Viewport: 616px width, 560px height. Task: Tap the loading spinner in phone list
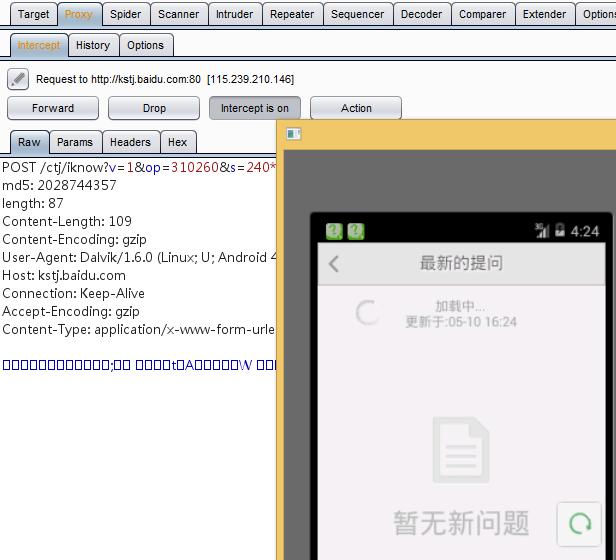tap(368, 313)
